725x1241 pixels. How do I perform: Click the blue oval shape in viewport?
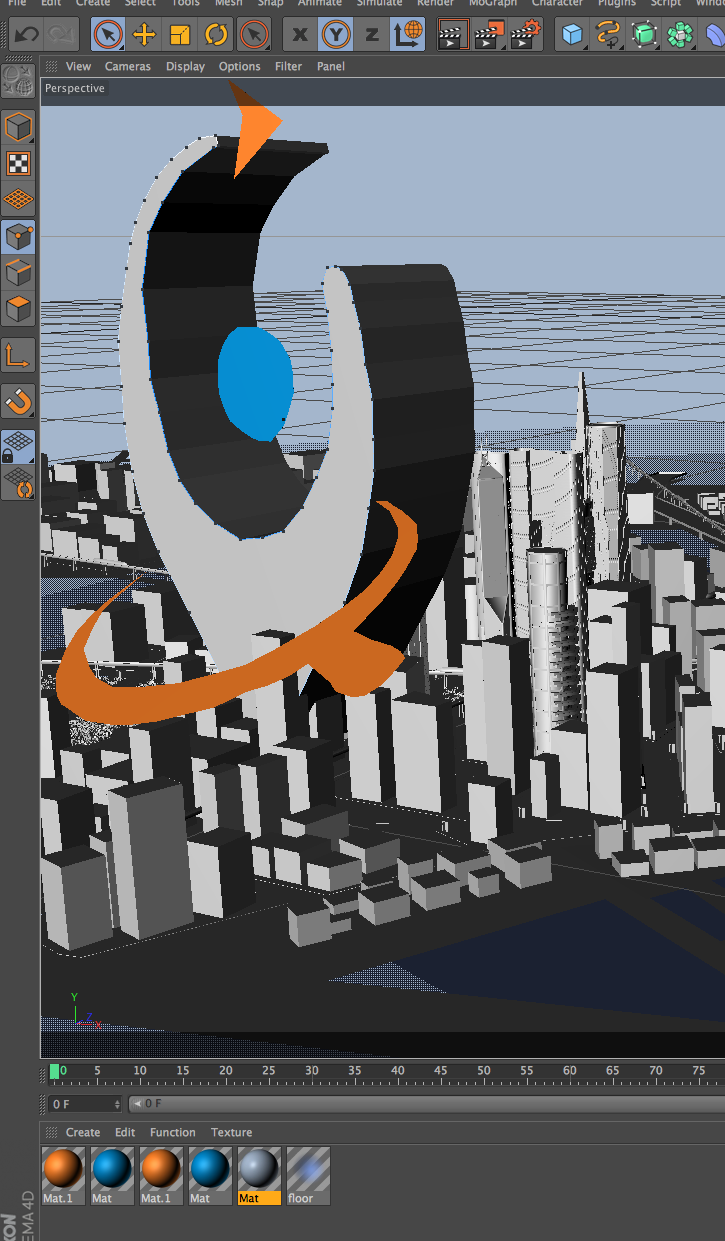click(255, 383)
